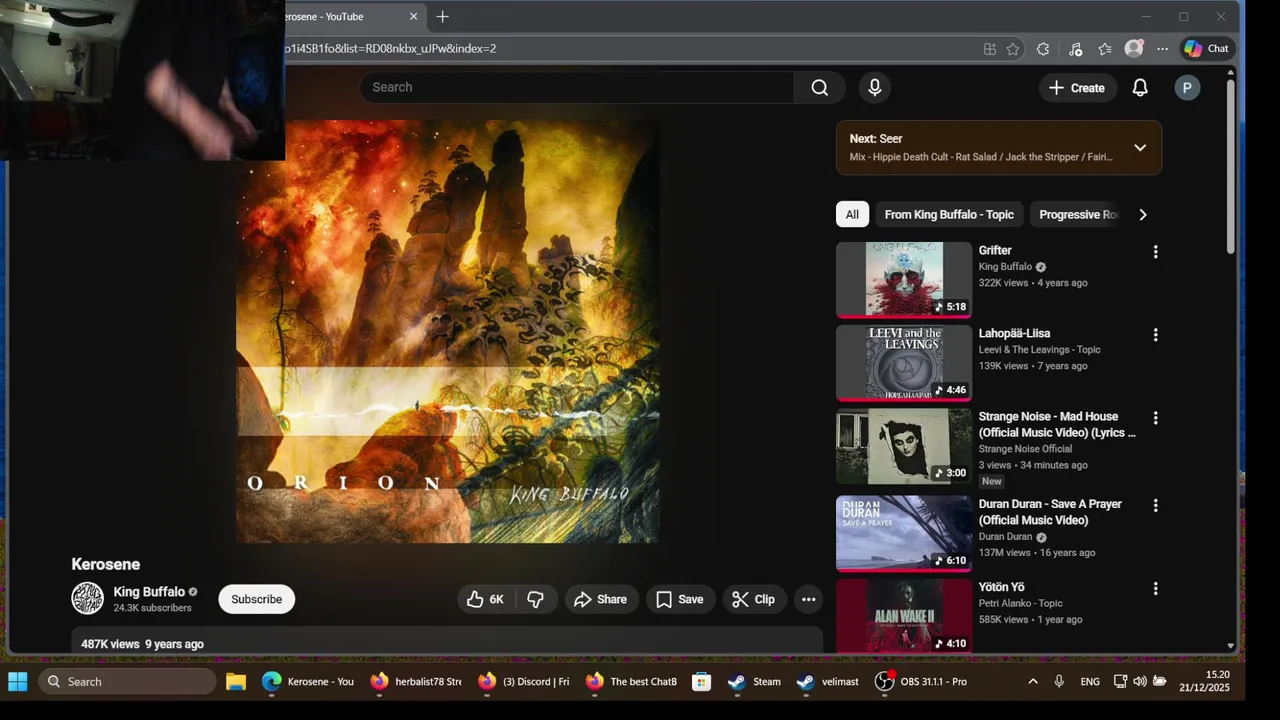
Task: Open new browser tab with plus button
Action: click(442, 16)
